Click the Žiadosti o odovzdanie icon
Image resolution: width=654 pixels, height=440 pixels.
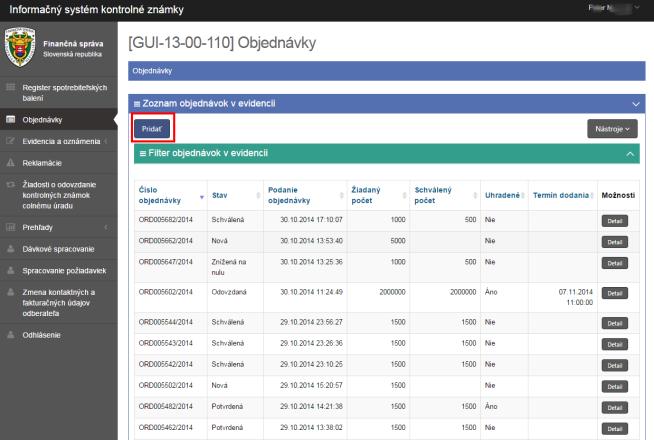pyautogui.click(x=11, y=184)
